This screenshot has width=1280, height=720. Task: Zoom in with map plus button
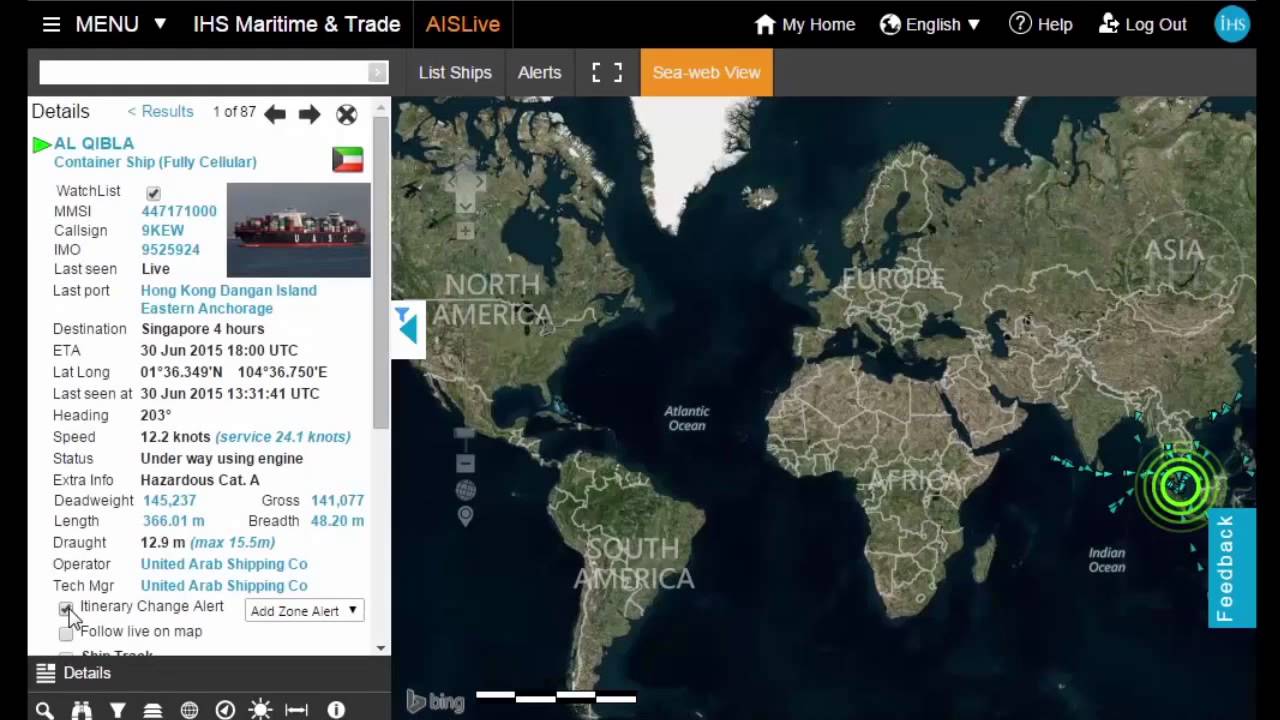(x=465, y=231)
